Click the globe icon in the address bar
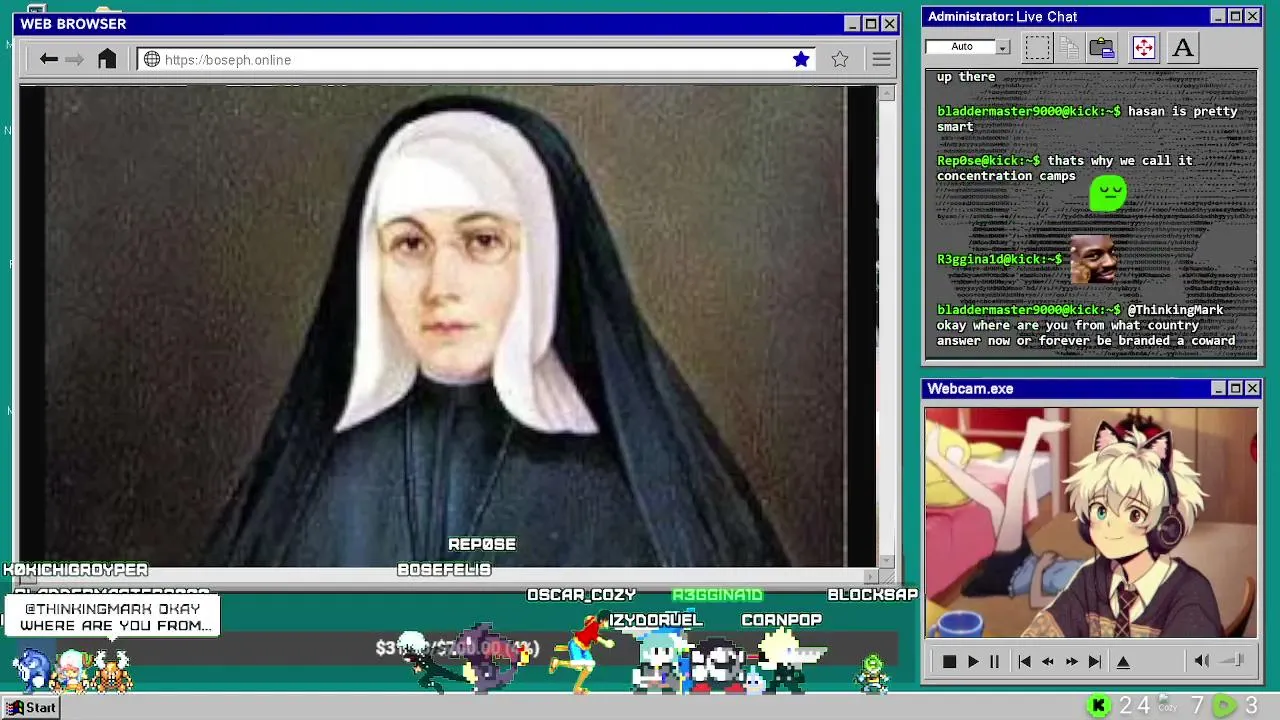The height and width of the screenshot is (720, 1280). click(152, 60)
